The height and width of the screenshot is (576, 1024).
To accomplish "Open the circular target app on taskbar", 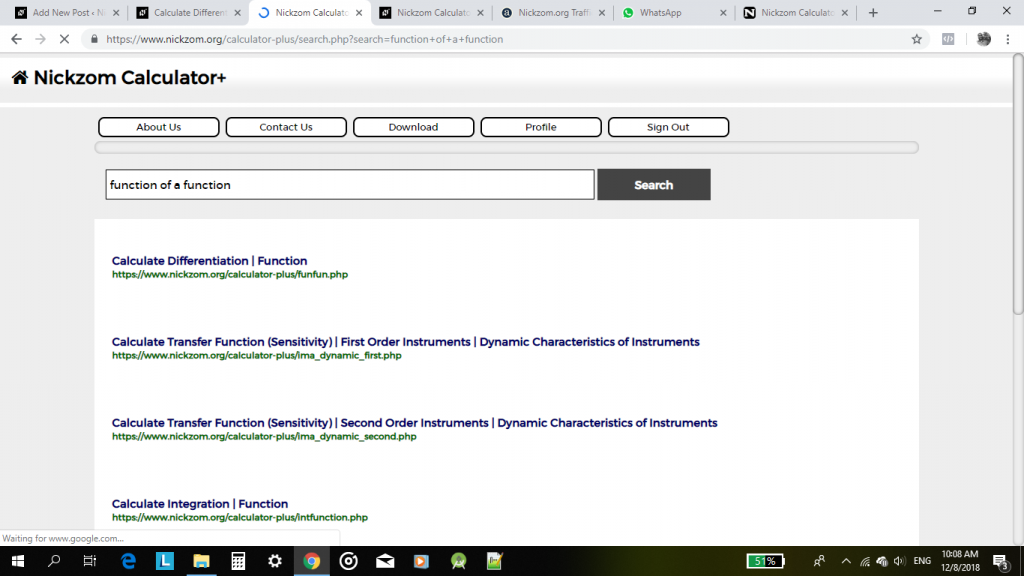I will (349, 561).
